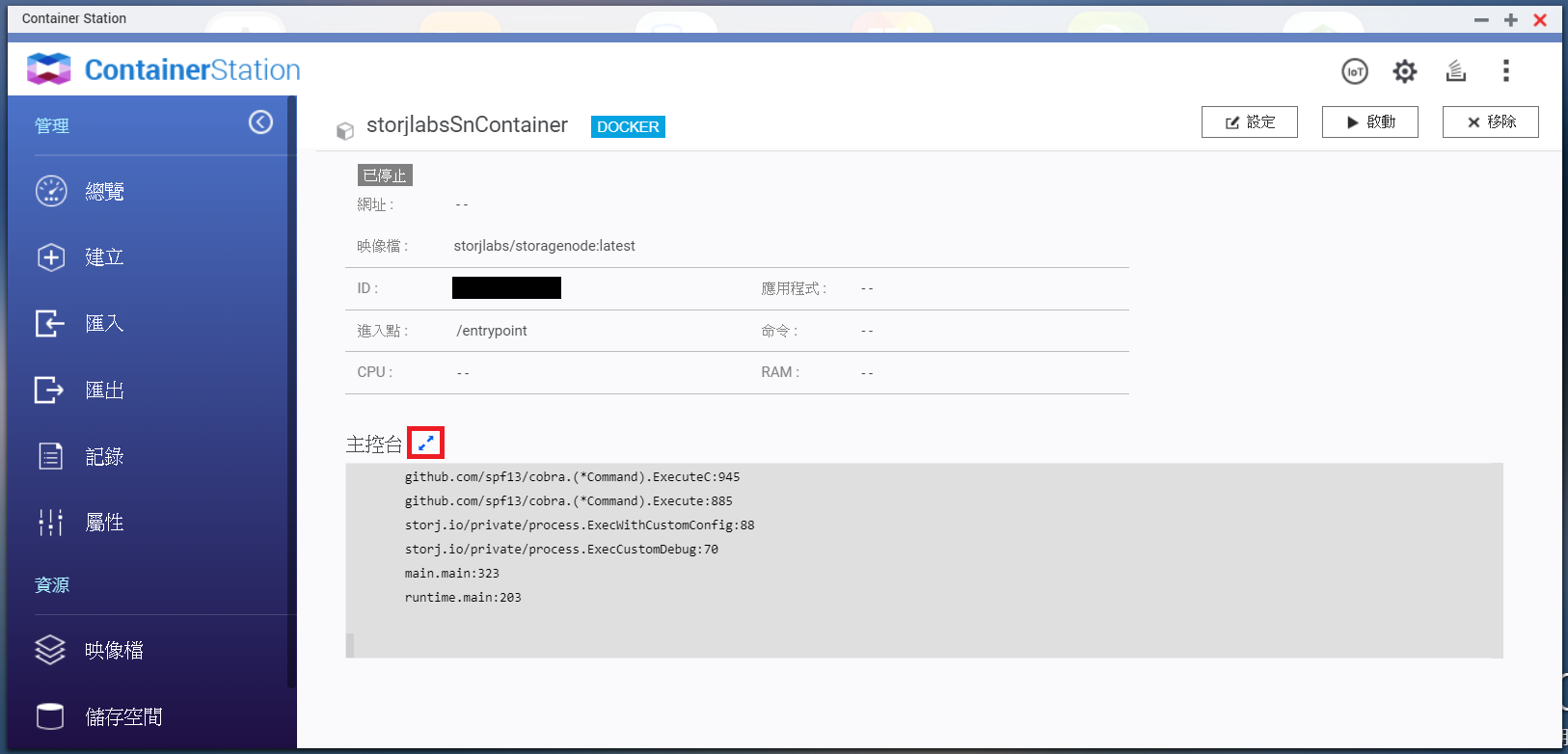Click the main.main:323 log line
This screenshot has height=754, width=1568.
tap(452, 574)
